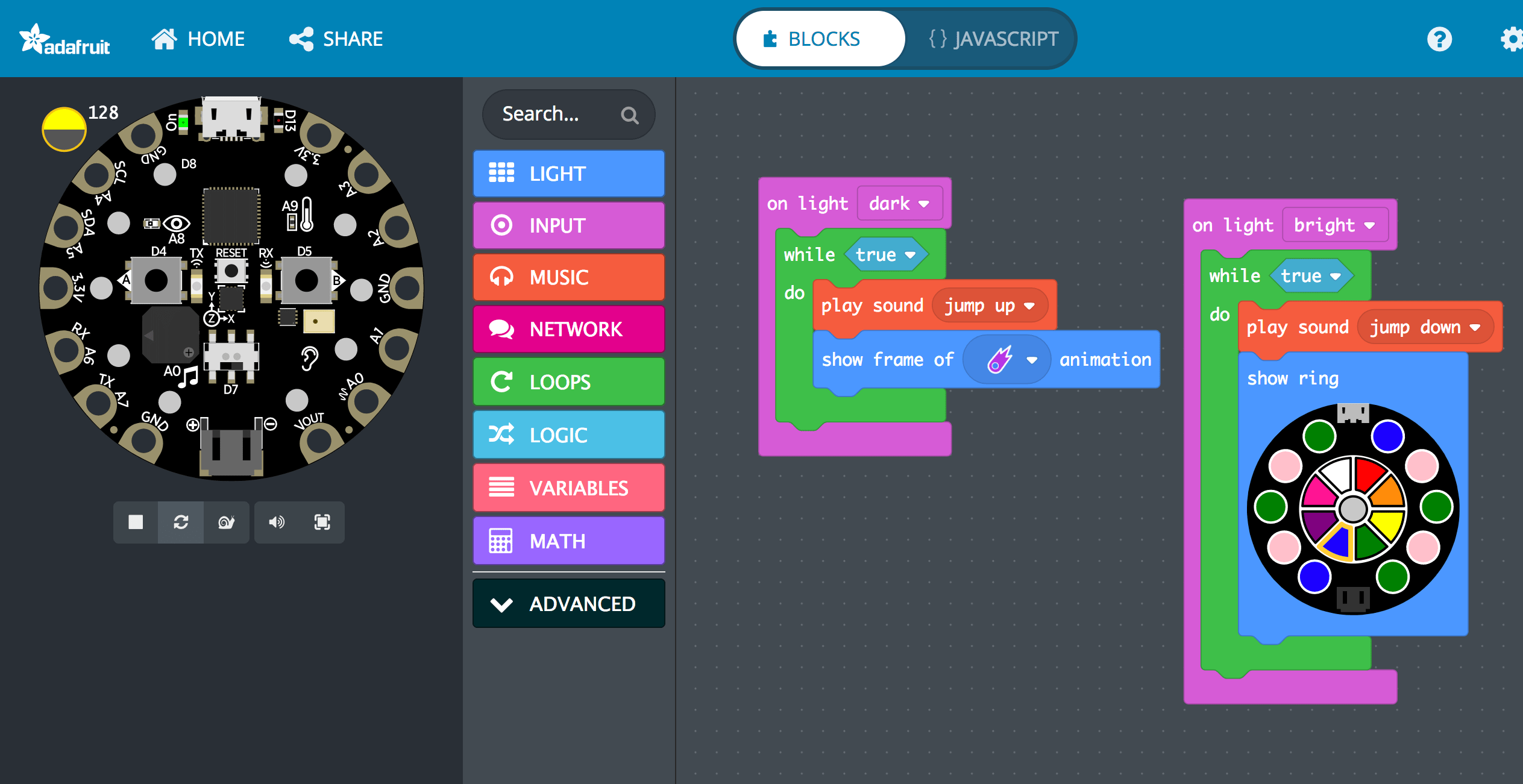The image size is (1523, 784).
Task: Click the INPUT category icon
Action: (x=500, y=225)
